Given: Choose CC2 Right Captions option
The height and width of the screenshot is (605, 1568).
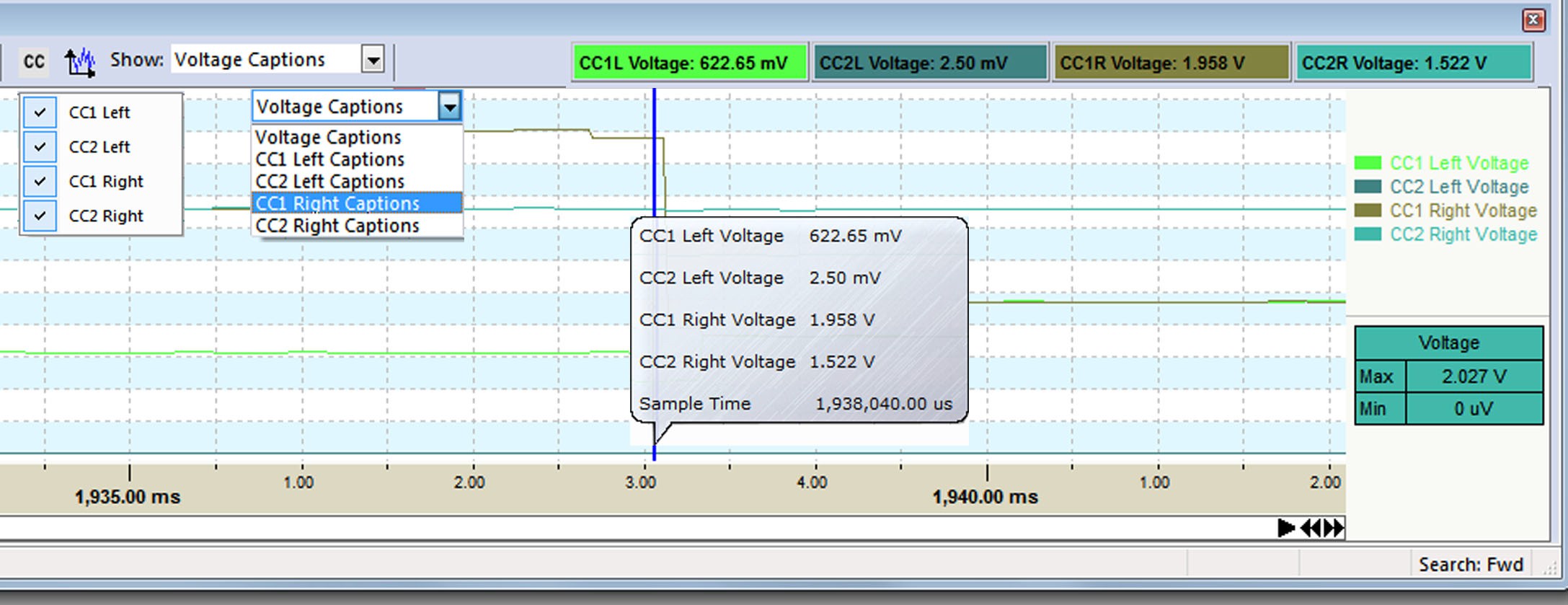Looking at the screenshot, I should click(357, 226).
